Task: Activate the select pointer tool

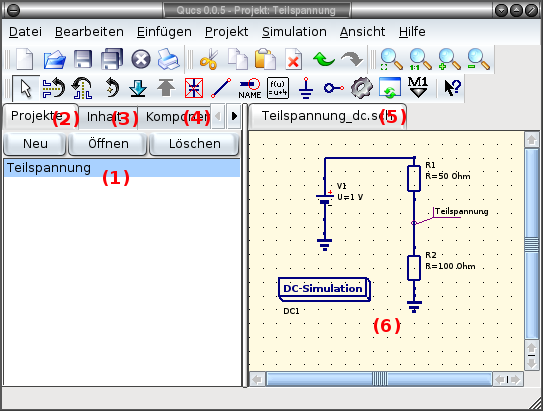Action: (x=26, y=88)
